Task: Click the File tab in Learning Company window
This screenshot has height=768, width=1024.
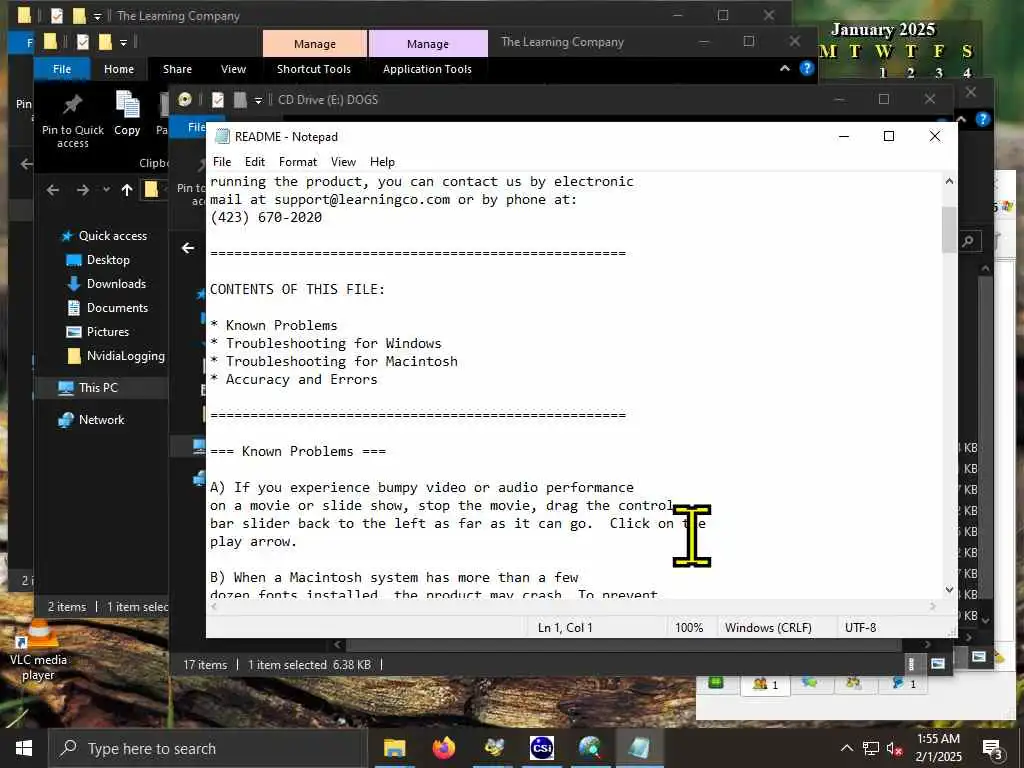Action: click(x=62, y=69)
